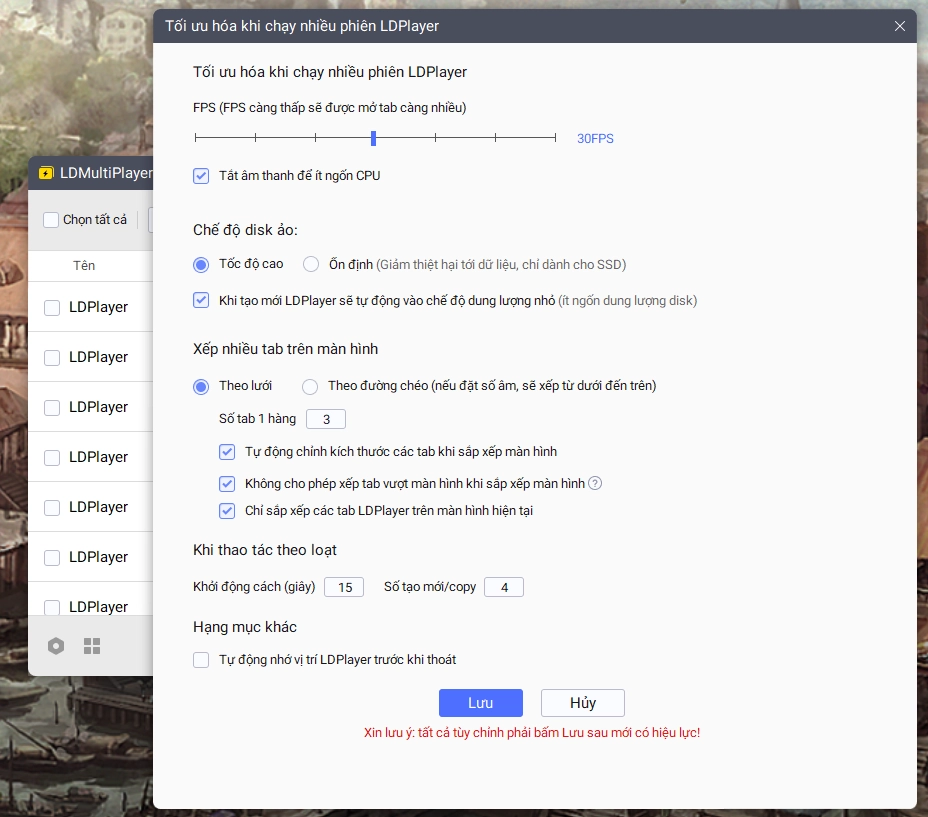Click the "Tên" column header in LDMultiPlayer
Image resolution: width=928 pixels, height=817 pixels.
pyautogui.click(x=84, y=265)
